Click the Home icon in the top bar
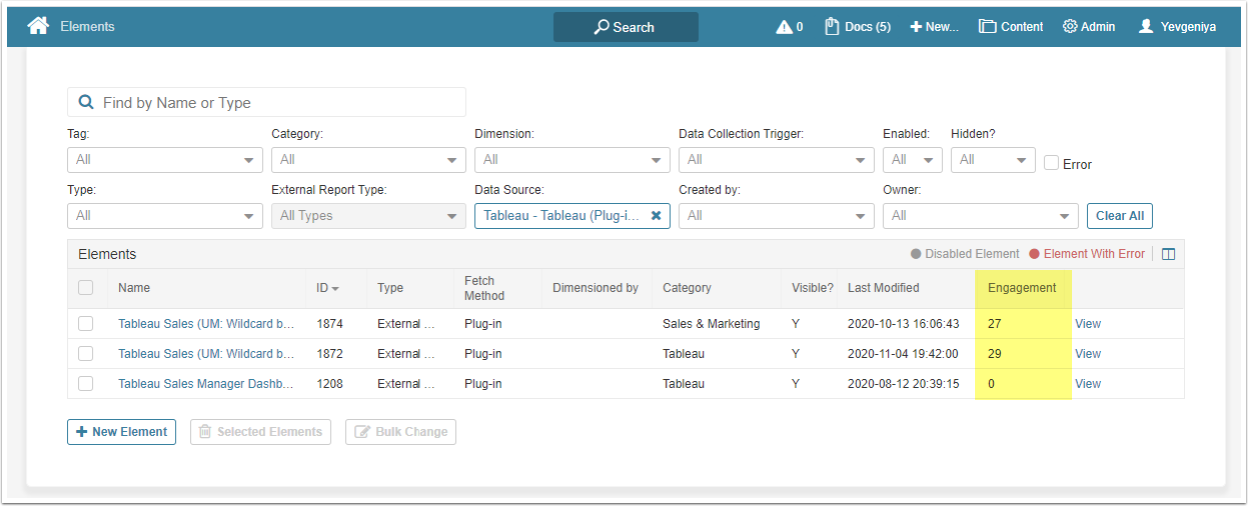Screen dimensions: 1248x506 [x=38, y=26]
